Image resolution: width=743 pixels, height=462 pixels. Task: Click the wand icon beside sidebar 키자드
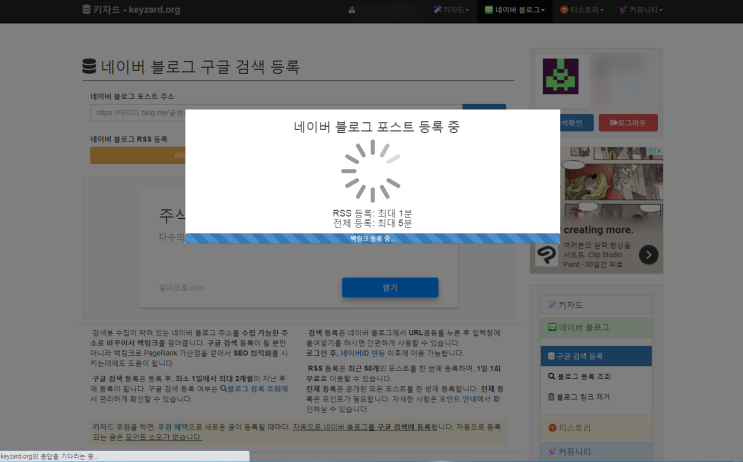[552, 305]
